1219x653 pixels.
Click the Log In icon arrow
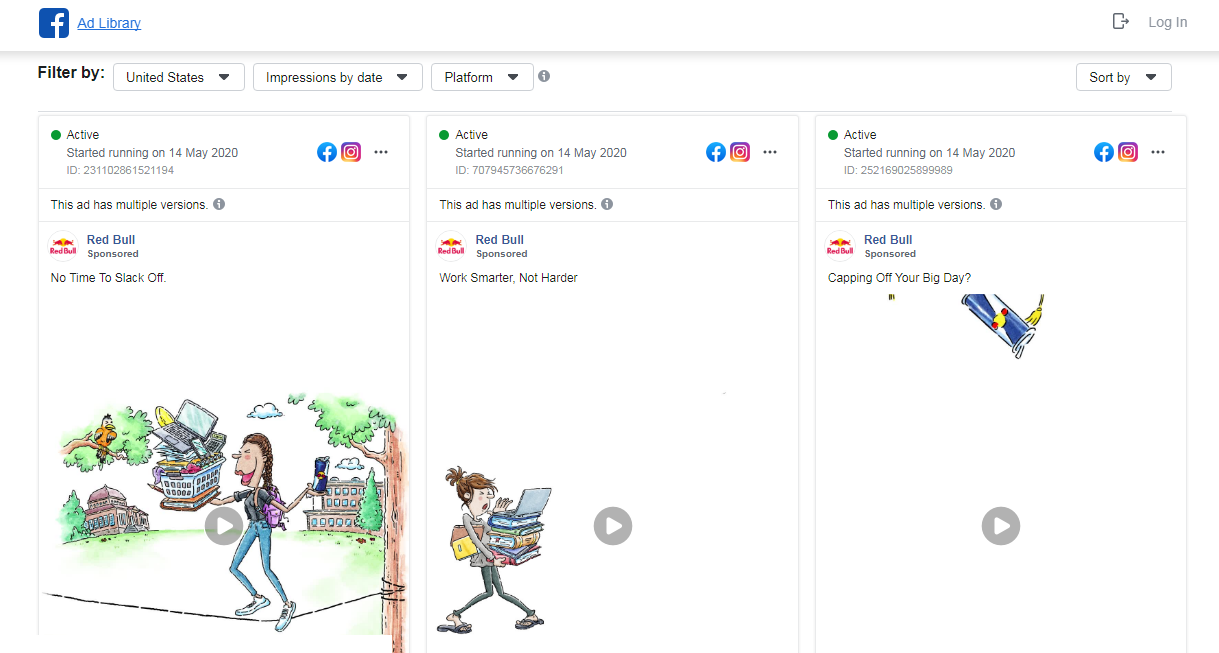click(x=1121, y=22)
